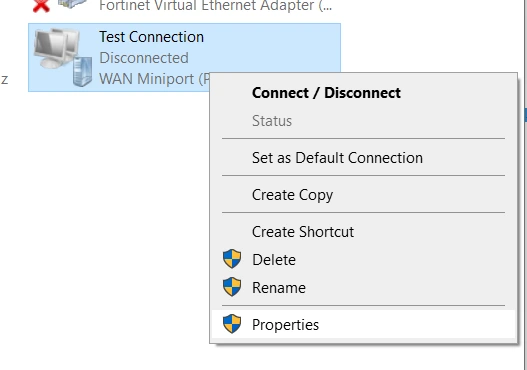Choose Set as Default Connection

(363, 158)
